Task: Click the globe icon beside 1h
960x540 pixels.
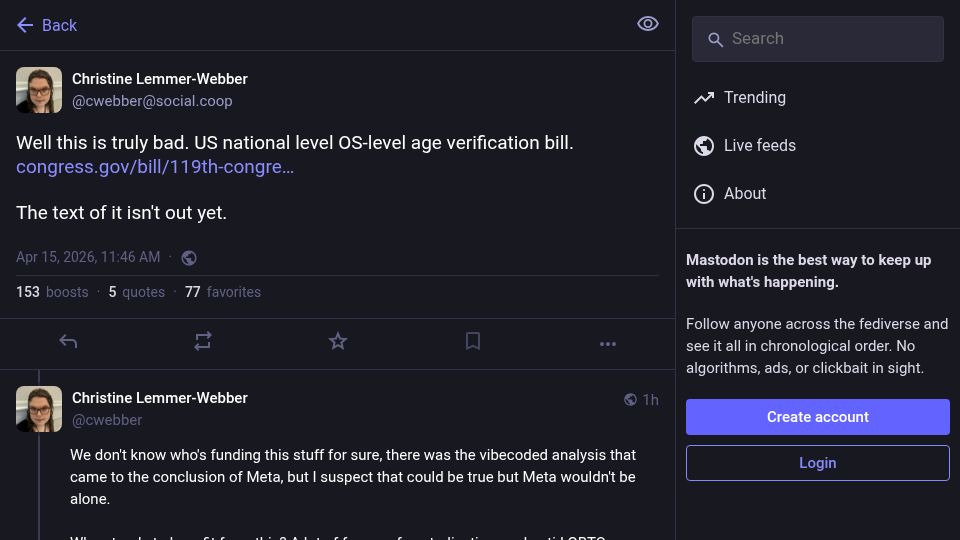Action: (630, 400)
